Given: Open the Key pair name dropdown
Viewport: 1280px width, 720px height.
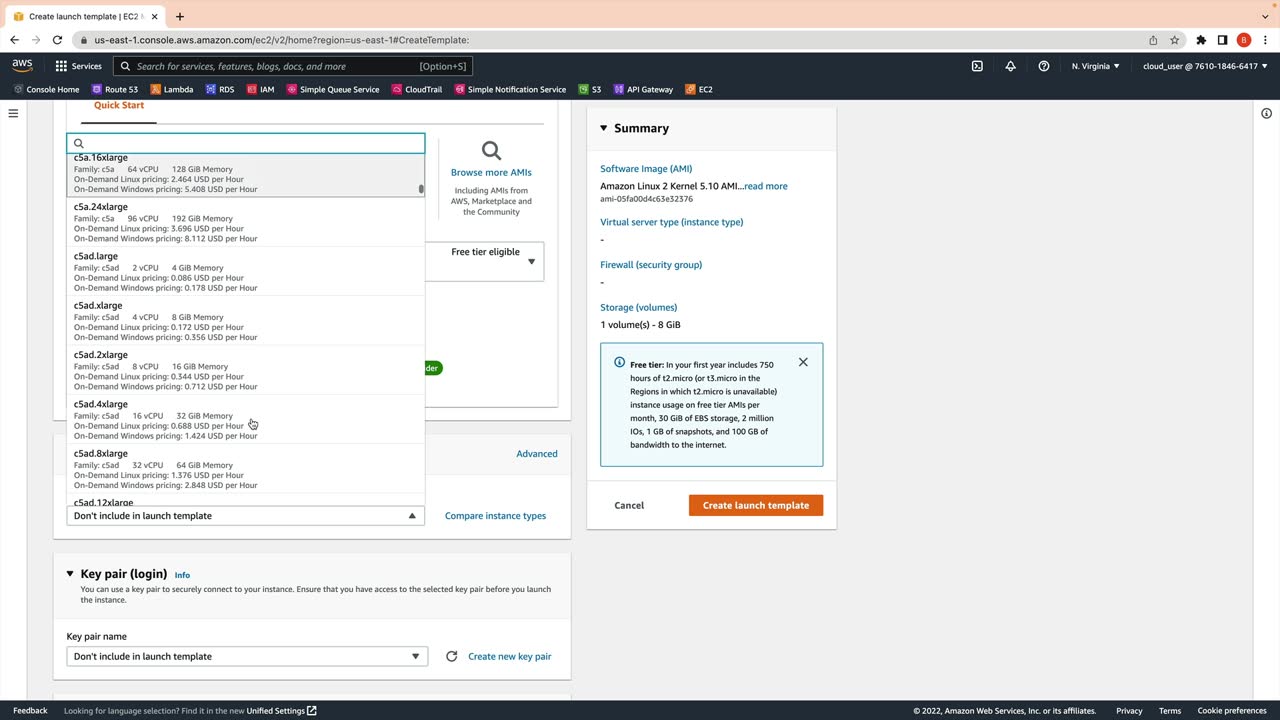Looking at the screenshot, I should [247, 656].
